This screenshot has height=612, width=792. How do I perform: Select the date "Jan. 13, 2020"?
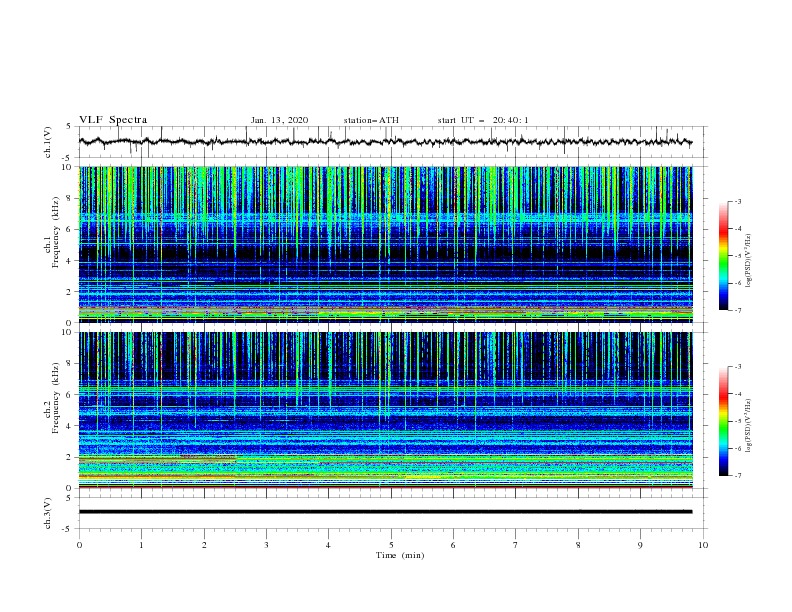(x=279, y=120)
